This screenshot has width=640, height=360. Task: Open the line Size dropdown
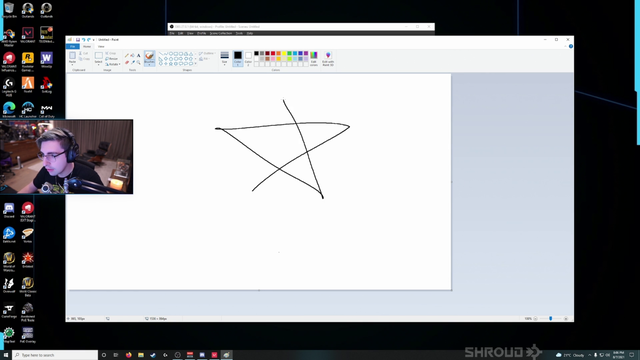224,59
